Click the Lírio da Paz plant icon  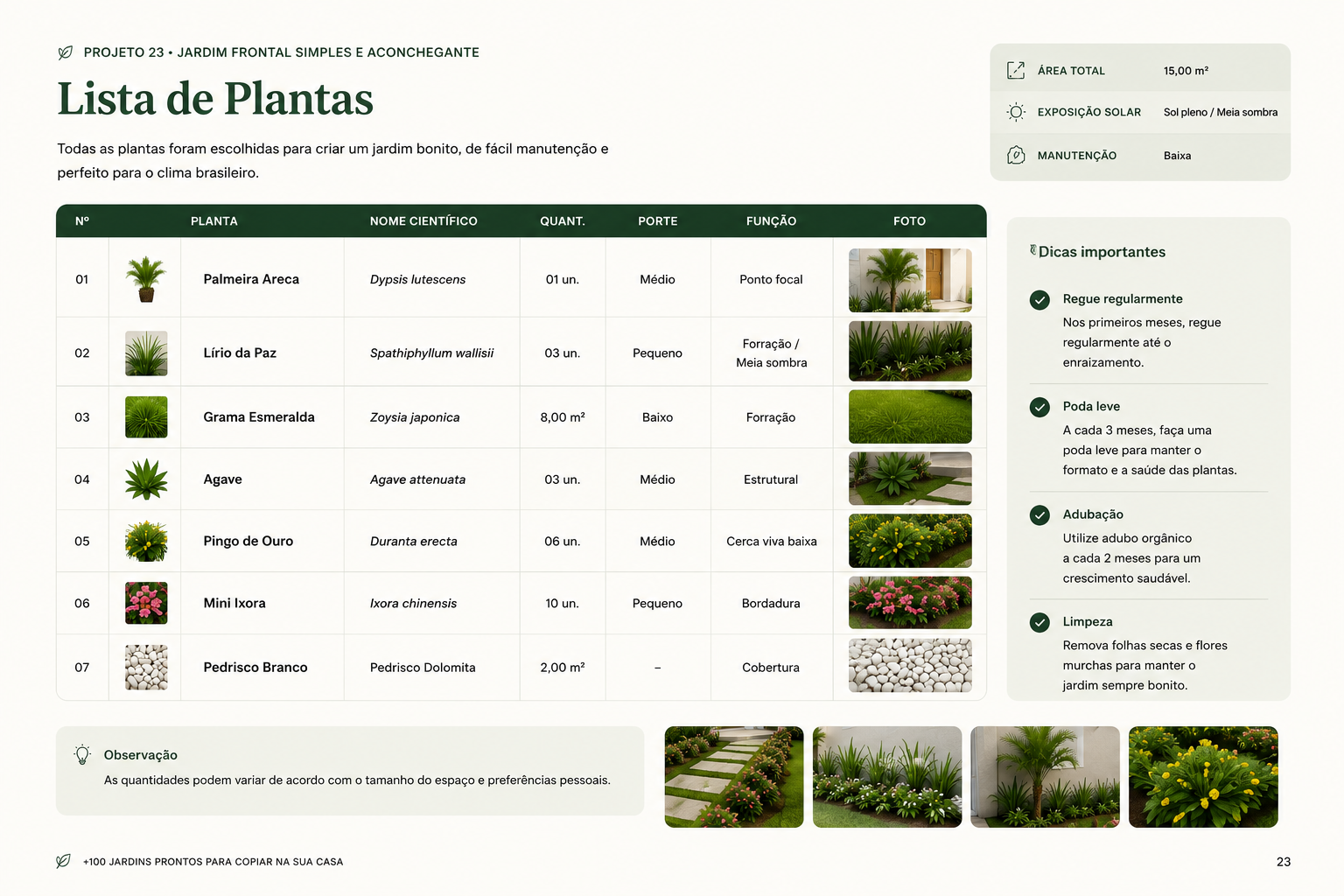[x=146, y=353]
